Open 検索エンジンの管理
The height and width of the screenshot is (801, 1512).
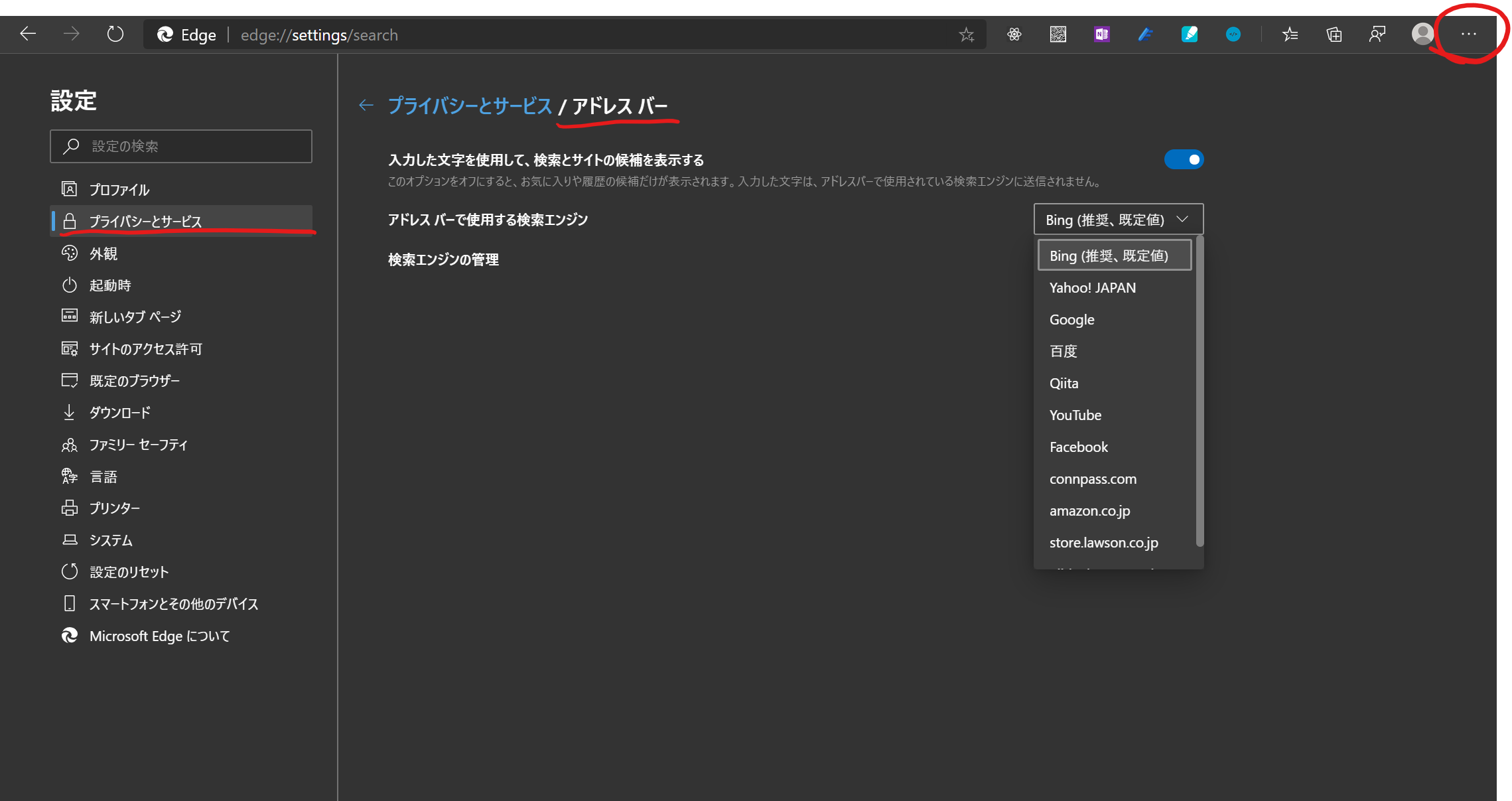point(443,259)
